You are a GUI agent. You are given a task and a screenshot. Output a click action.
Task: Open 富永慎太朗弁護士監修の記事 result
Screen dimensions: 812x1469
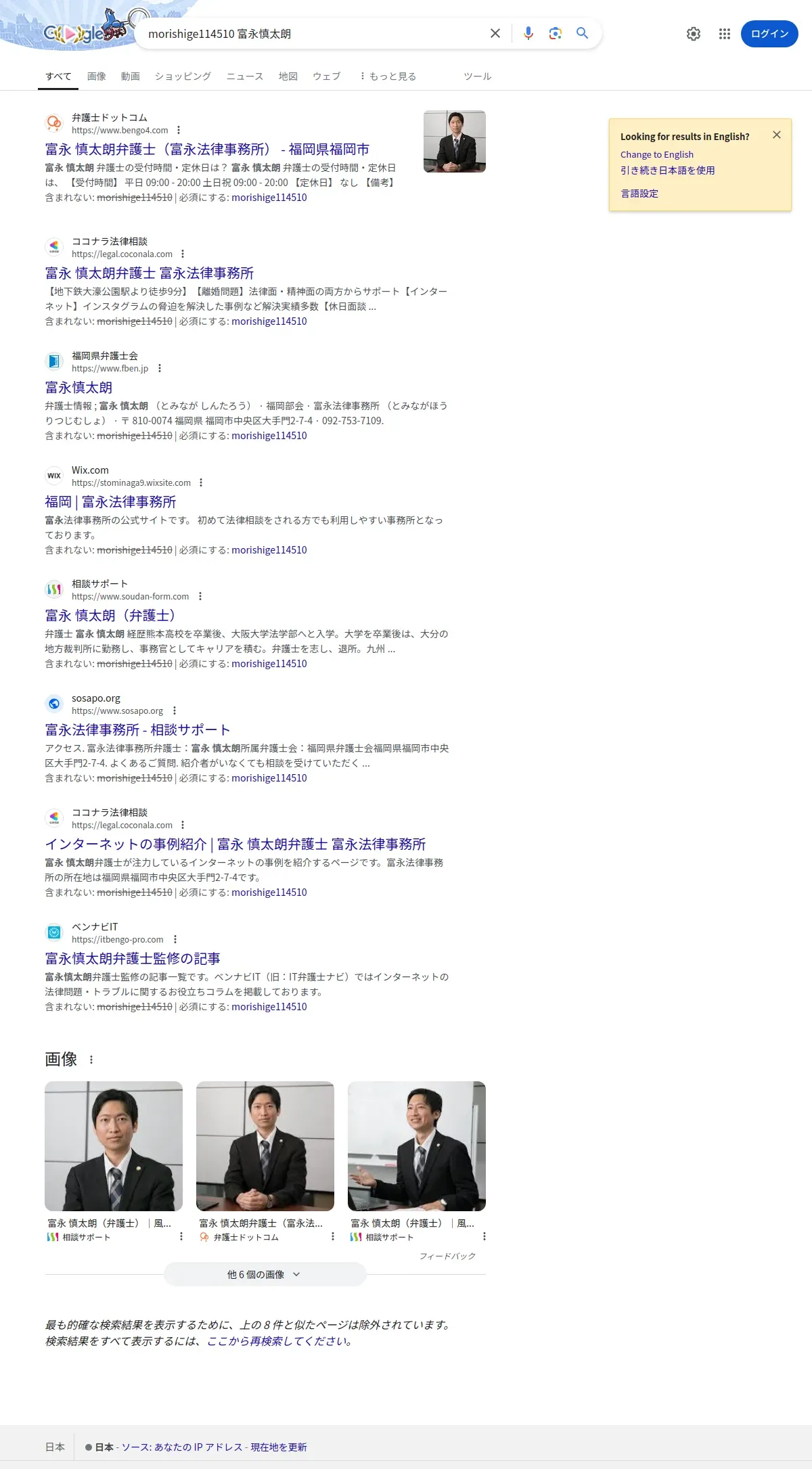133,959
